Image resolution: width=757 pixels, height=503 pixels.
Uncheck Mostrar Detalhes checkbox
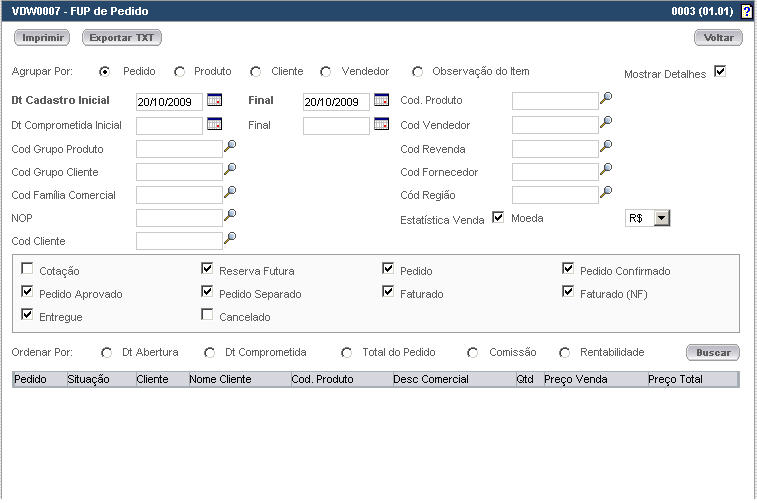pyautogui.click(x=719, y=72)
